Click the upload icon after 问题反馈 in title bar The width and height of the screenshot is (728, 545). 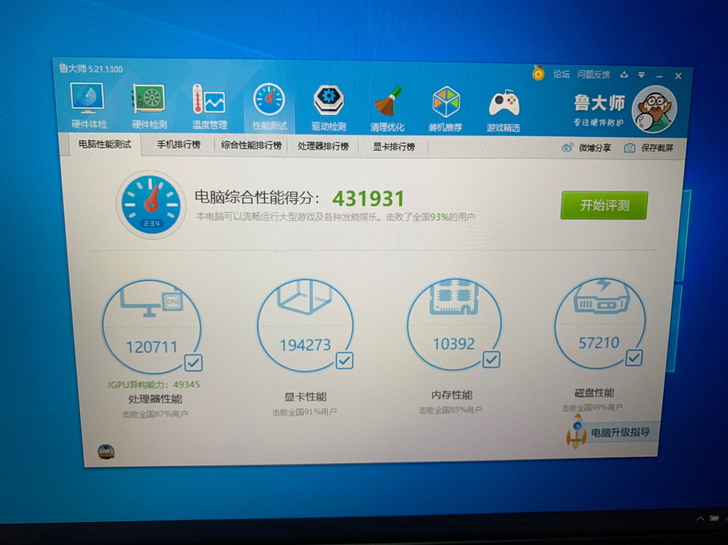(x=624, y=75)
